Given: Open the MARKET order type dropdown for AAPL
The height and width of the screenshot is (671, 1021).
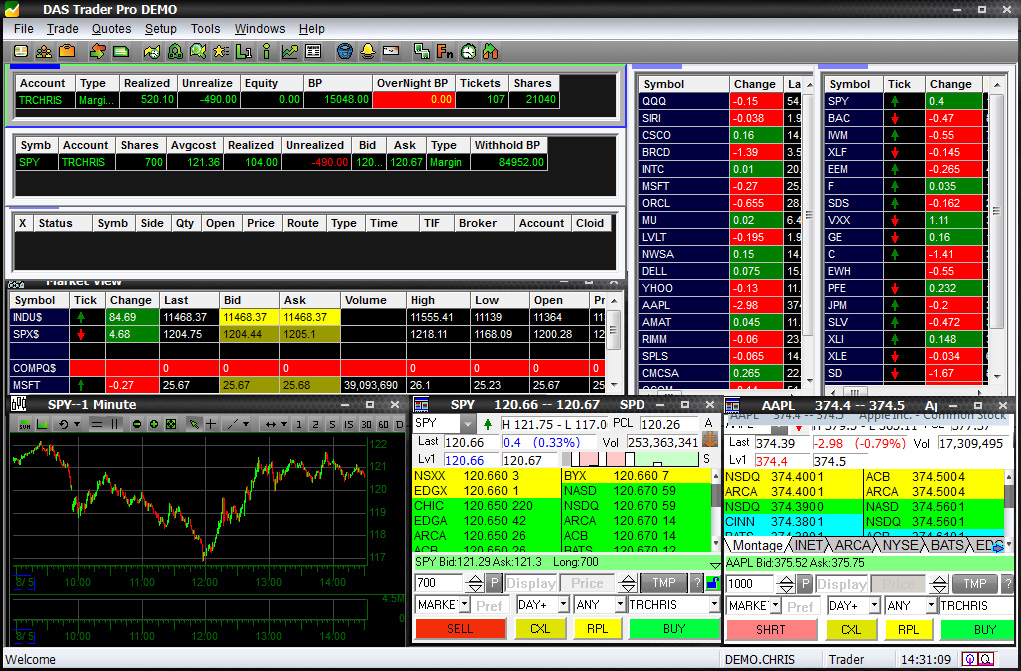Looking at the screenshot, I should (x=775, y=606).
